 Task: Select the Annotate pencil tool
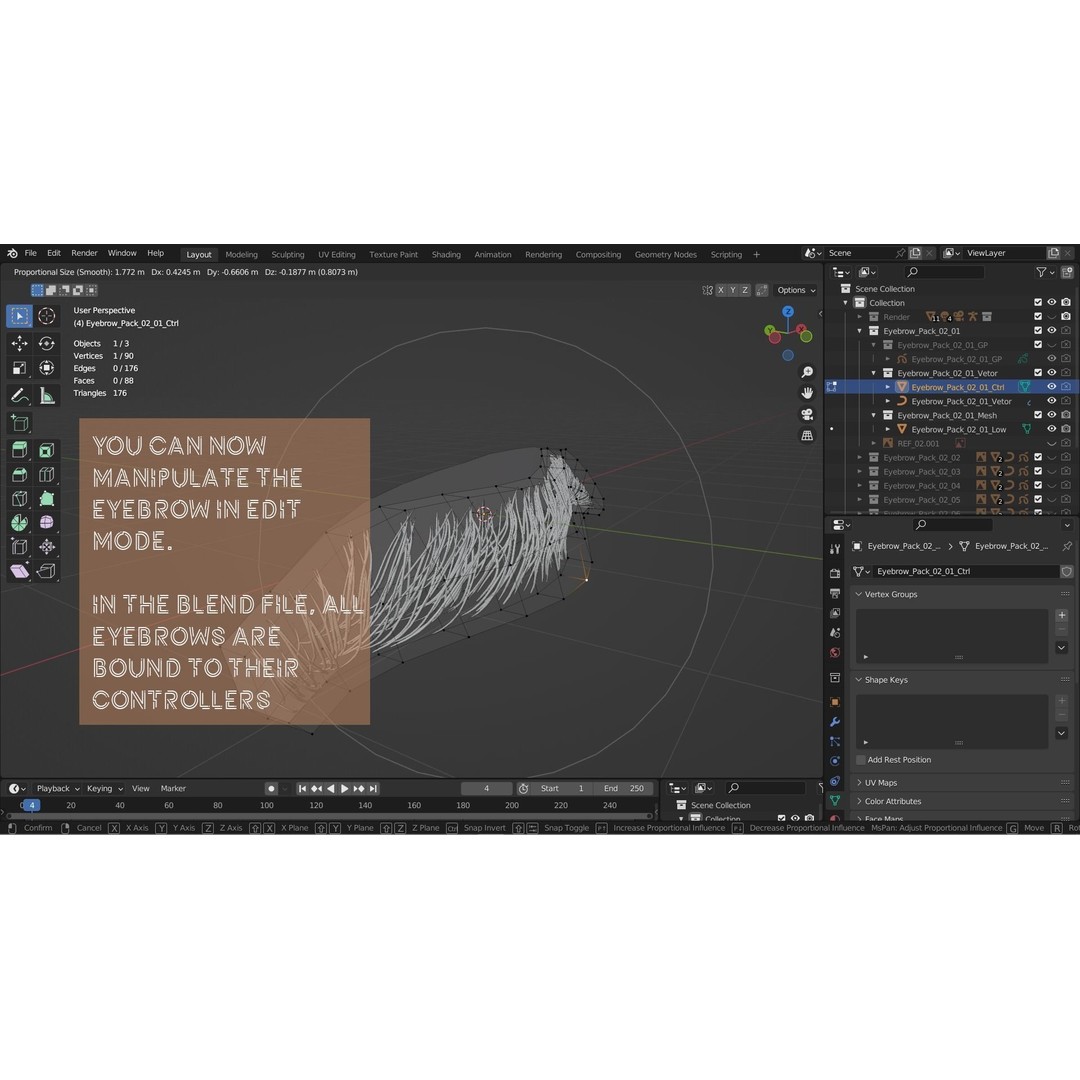pos(19,395)
